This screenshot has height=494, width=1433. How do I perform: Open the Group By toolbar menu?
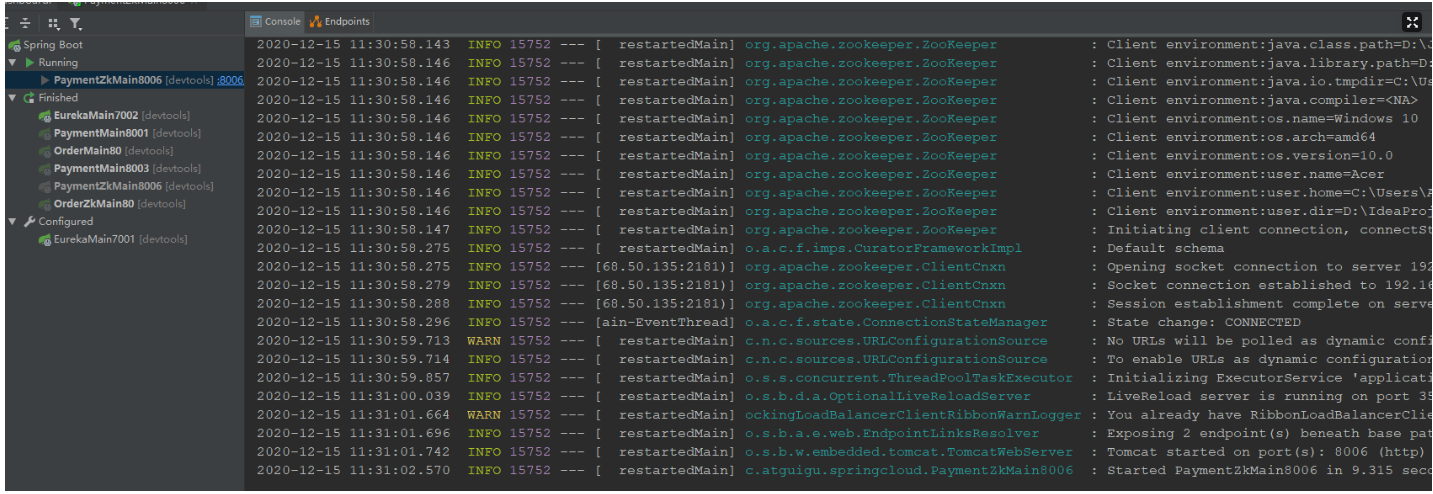tap(53, 23)
